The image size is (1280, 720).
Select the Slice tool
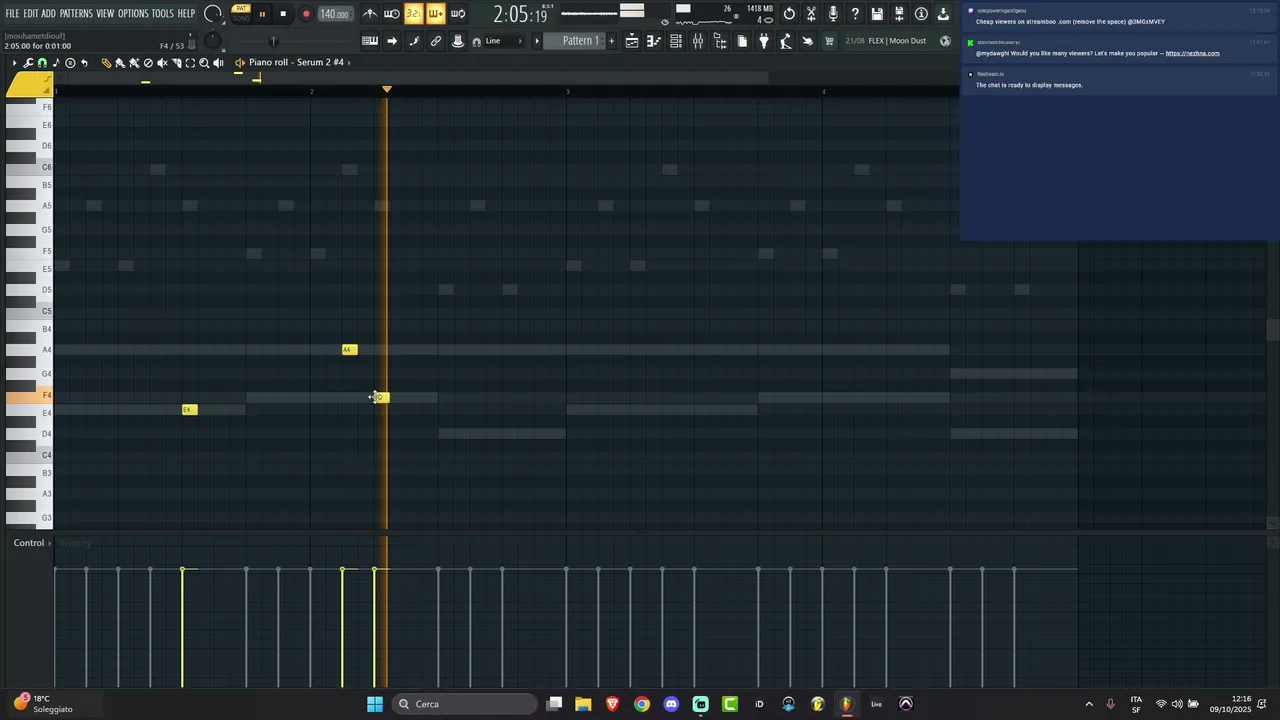click(176, 63)
